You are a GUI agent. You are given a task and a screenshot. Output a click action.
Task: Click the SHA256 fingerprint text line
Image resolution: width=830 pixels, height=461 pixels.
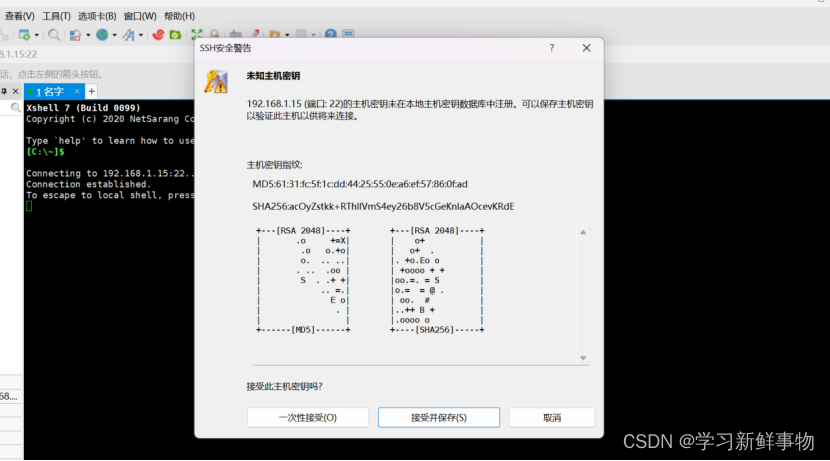point(383,206)
